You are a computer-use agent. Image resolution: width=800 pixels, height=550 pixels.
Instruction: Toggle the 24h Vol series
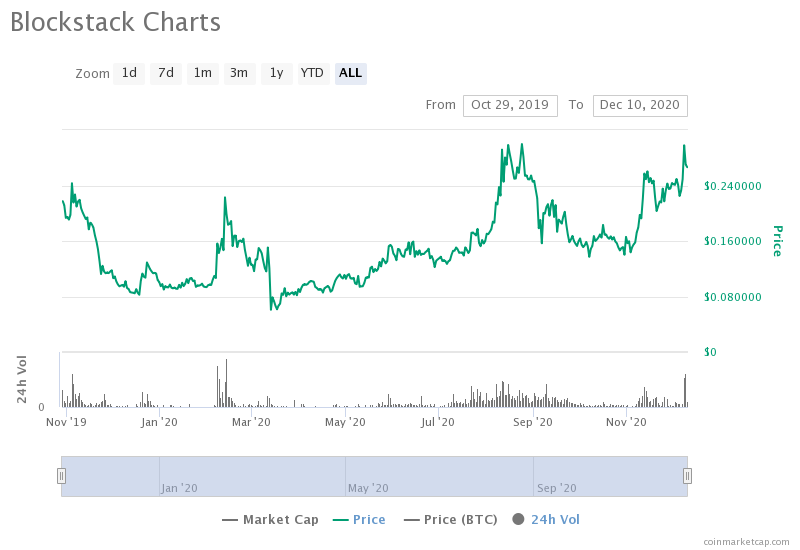click(555, 519)
